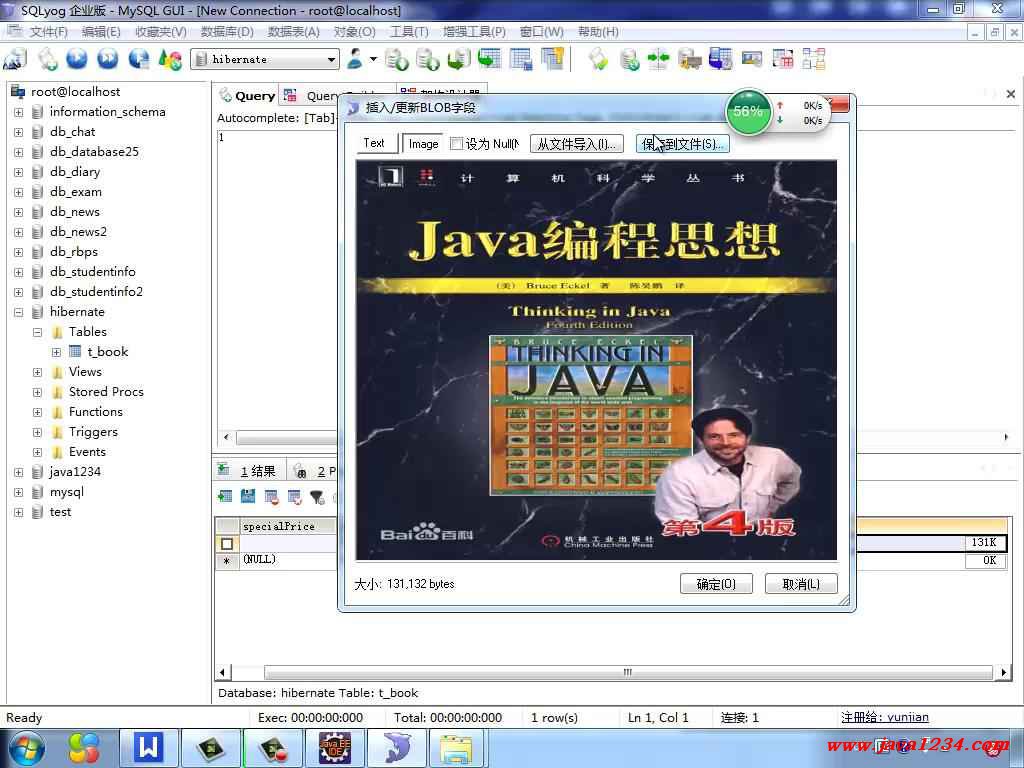The image size is (1024, 768).
Task: Open the file explorer taskbar icon
Action: (456, 748)
